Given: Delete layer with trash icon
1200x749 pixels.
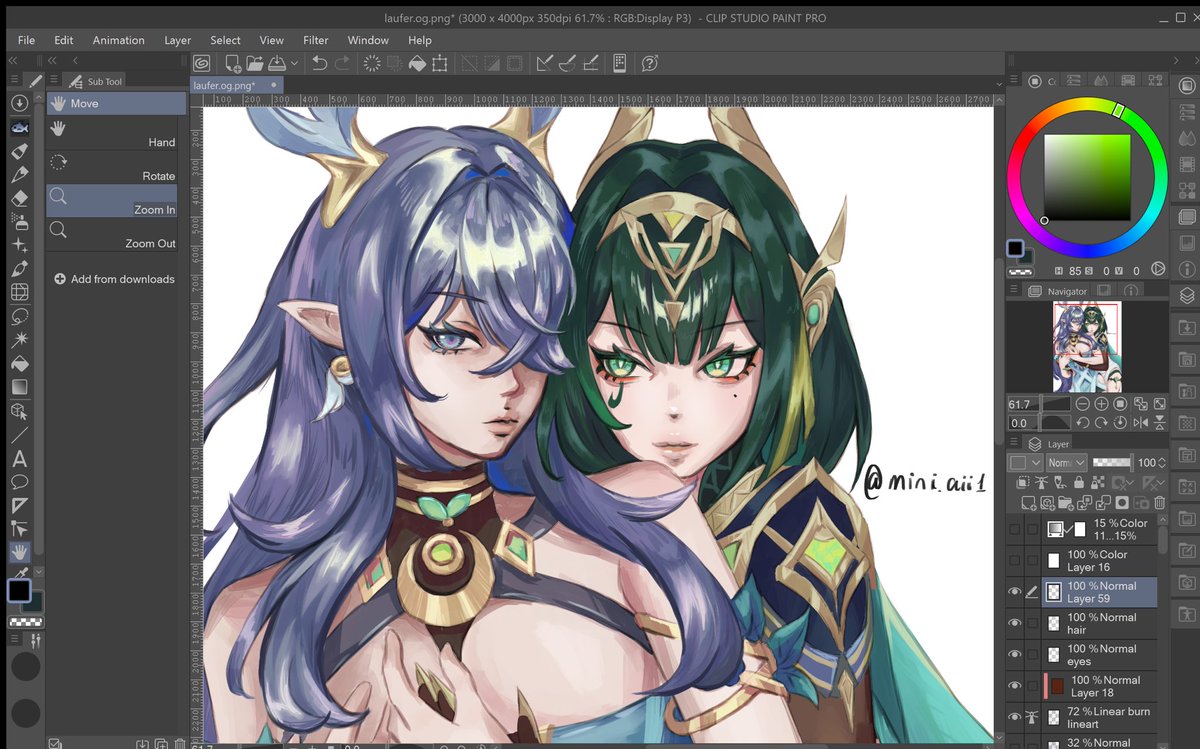Looking at the screenshot, I should (1159, 503).
